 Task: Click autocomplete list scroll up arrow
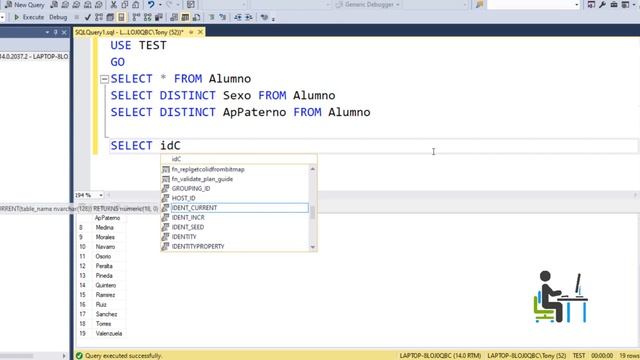point(313,169)
